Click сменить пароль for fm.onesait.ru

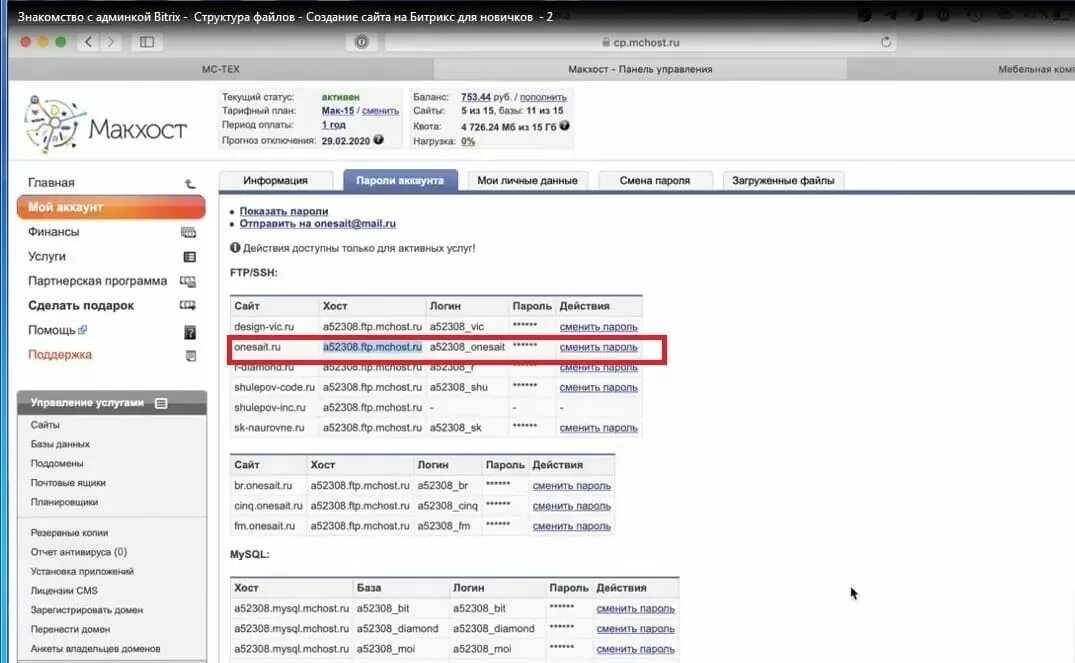572,526
